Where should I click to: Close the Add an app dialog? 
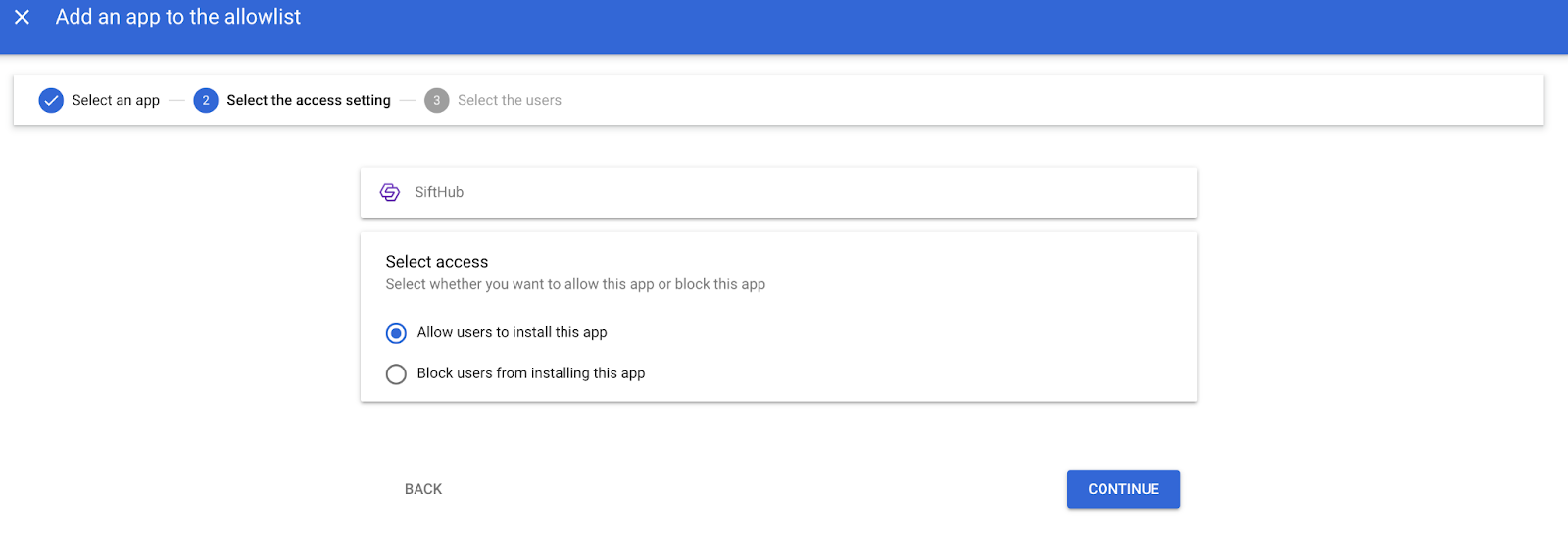coord(23,17)
